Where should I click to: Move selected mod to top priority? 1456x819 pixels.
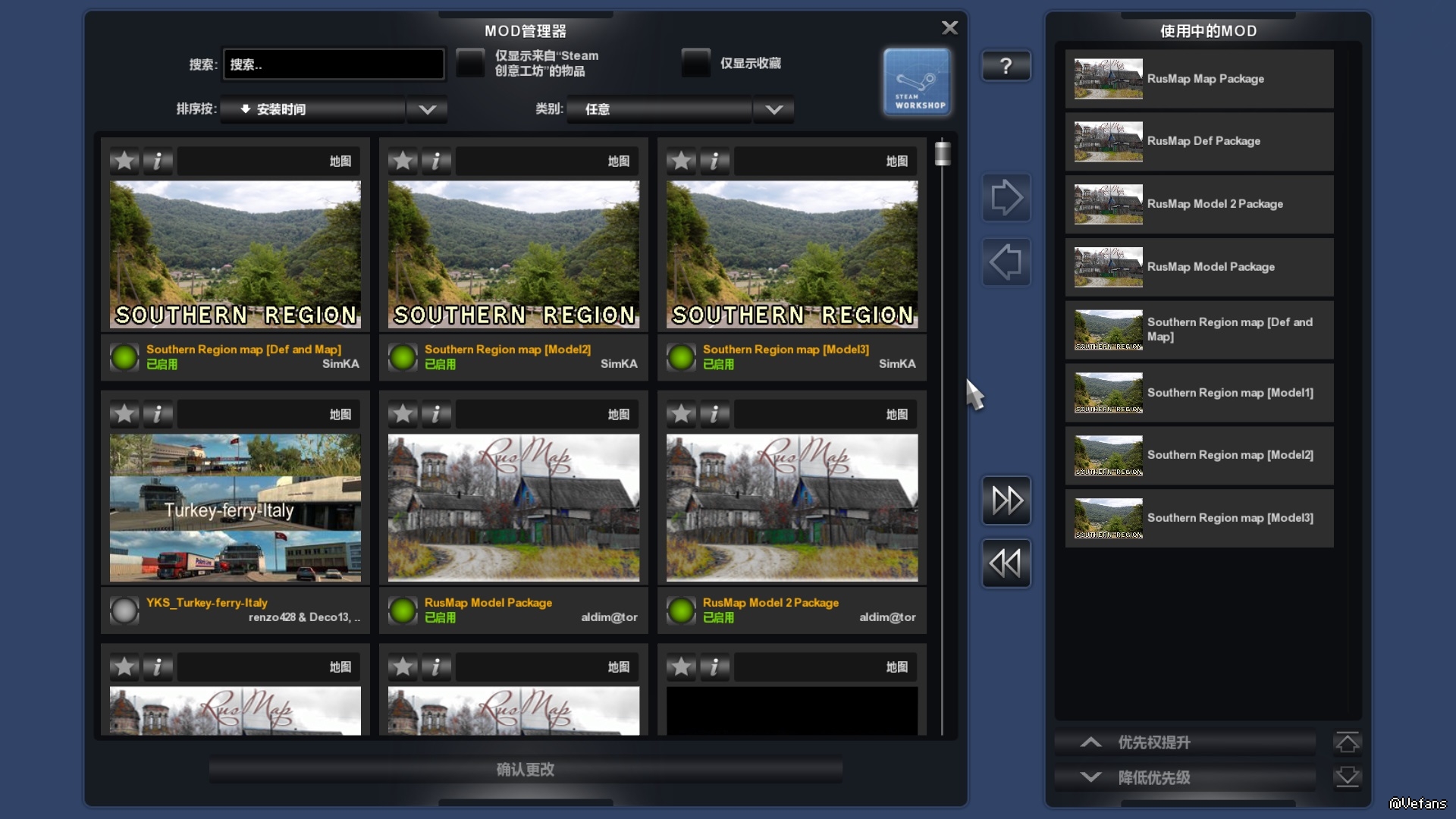(1347, 742)
